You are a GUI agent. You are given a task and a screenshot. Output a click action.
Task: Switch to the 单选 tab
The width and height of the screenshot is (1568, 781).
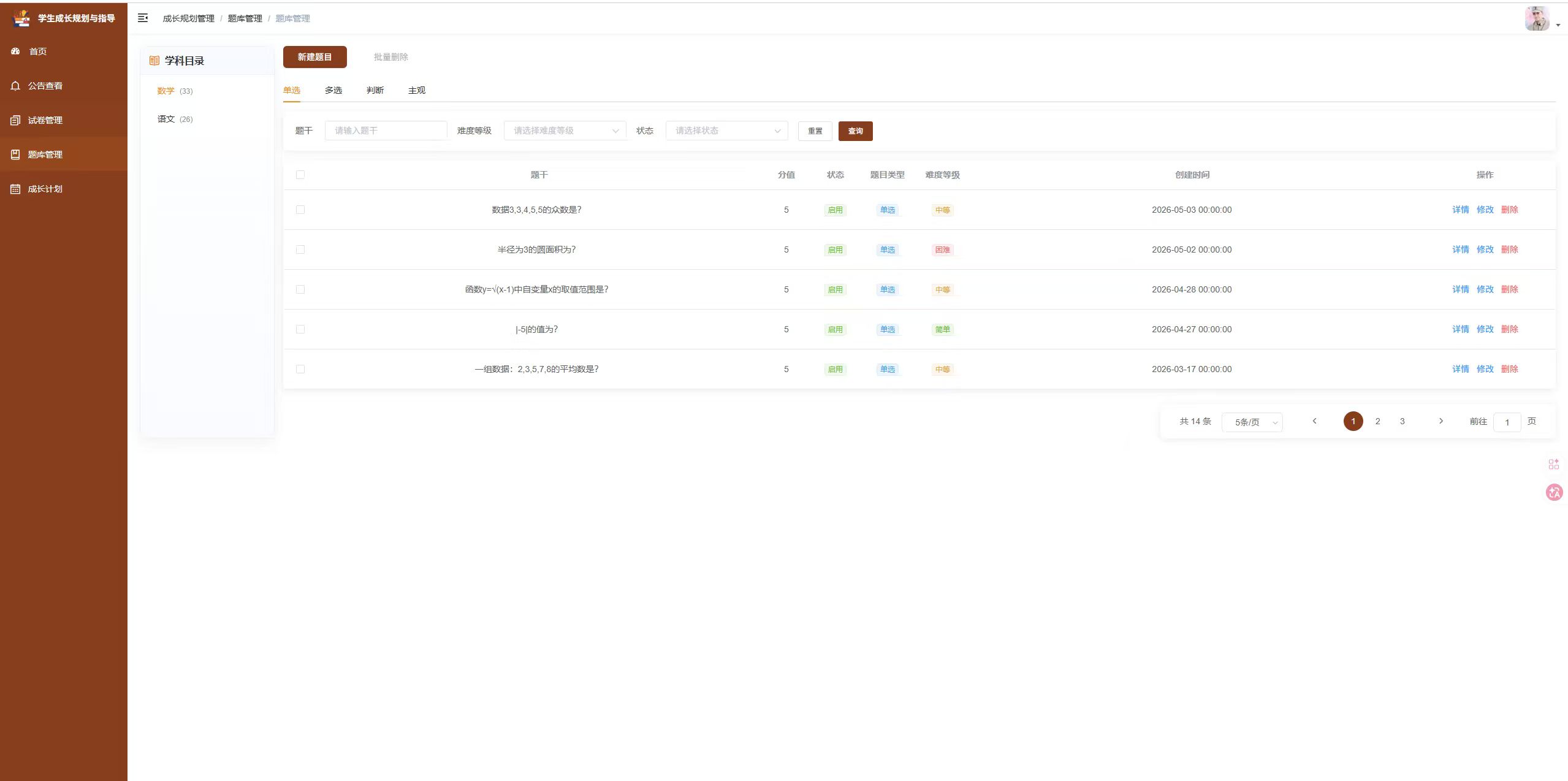click(x=292, y=90)
